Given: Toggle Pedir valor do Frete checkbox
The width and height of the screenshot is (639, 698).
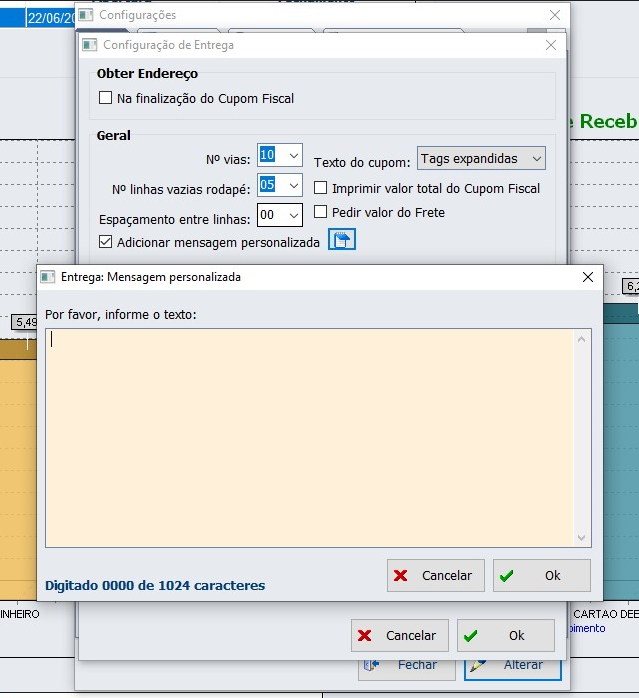Looking at the screenshot, I should [x=321, y=212].
